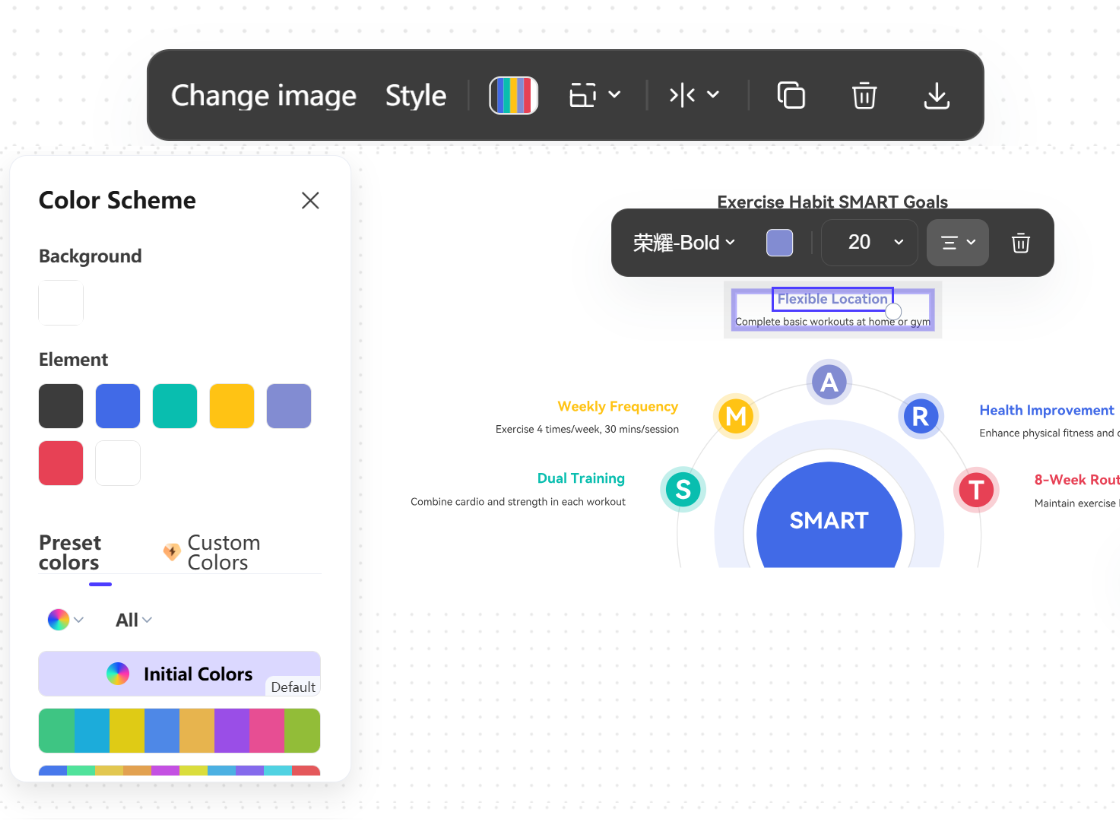Viewport: 1120px width, 840px height.
Task: Click the white Background swatch
Action: click(x=60, y=302)
